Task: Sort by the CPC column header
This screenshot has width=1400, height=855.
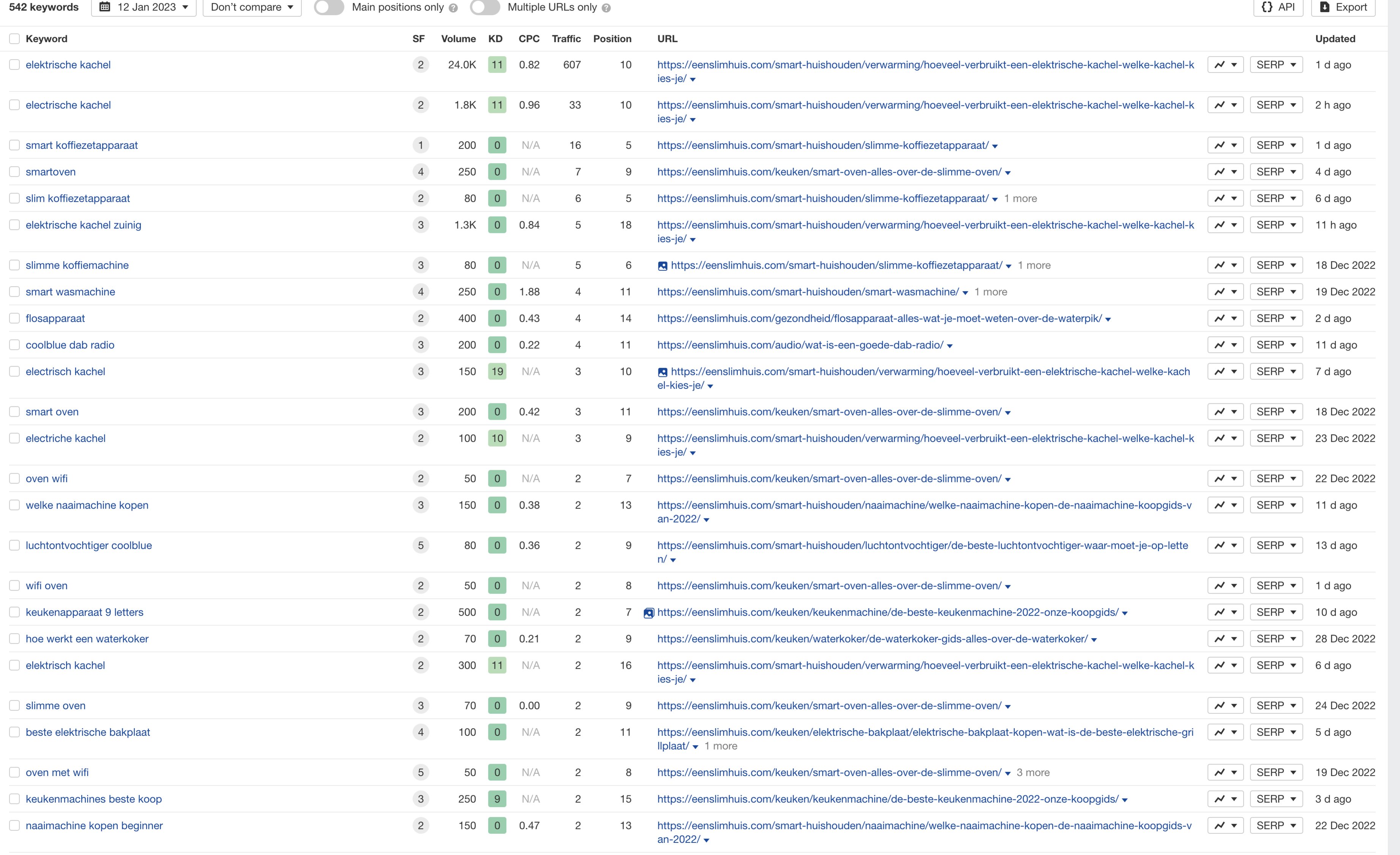Action: tap(529, 39)
